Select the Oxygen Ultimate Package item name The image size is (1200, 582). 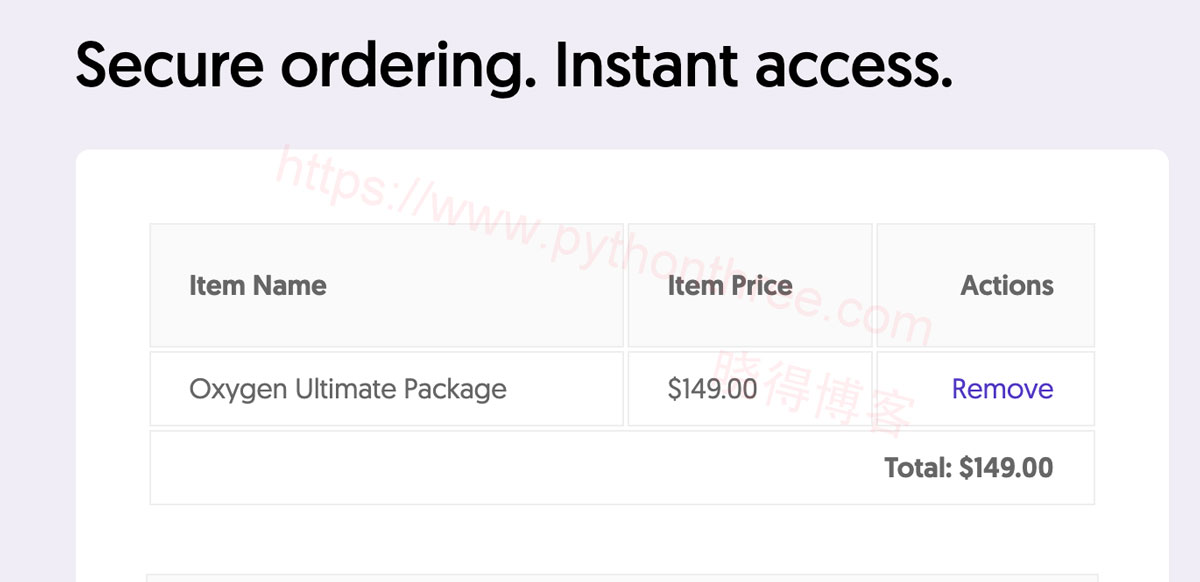click(x=348, y=389)
